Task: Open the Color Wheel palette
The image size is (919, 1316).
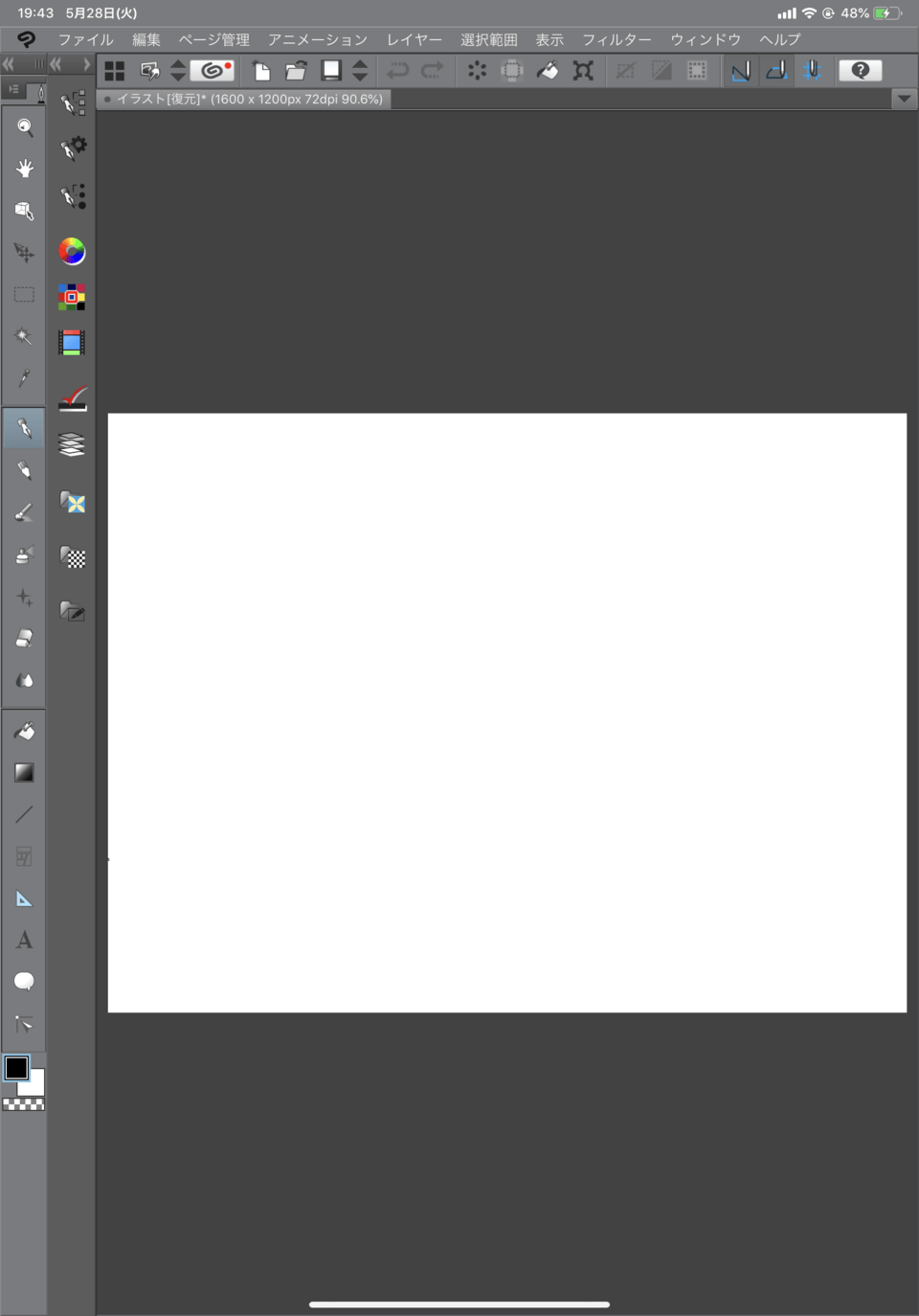Action: tap(72, 251)
